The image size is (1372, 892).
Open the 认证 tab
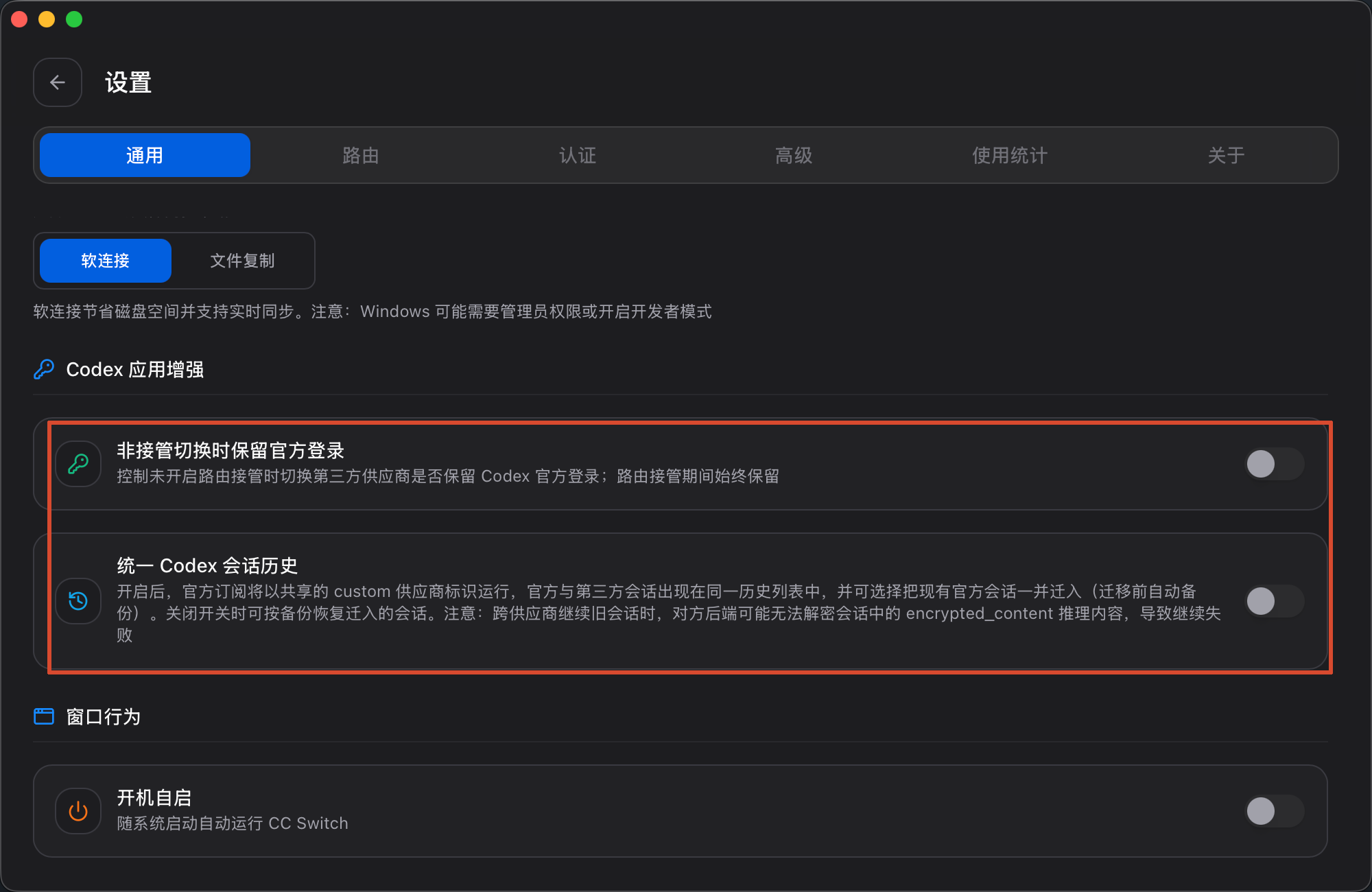click(578, 155)
